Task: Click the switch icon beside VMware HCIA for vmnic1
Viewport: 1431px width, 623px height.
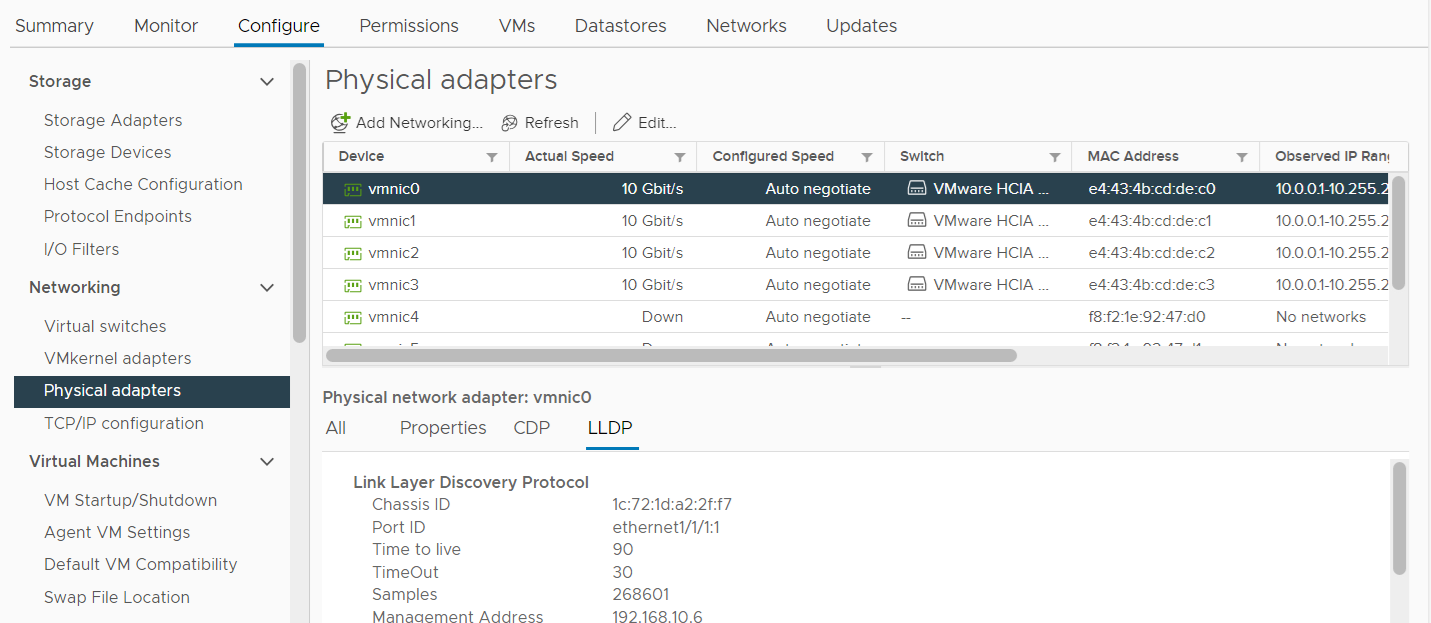Action: point(917,220)
